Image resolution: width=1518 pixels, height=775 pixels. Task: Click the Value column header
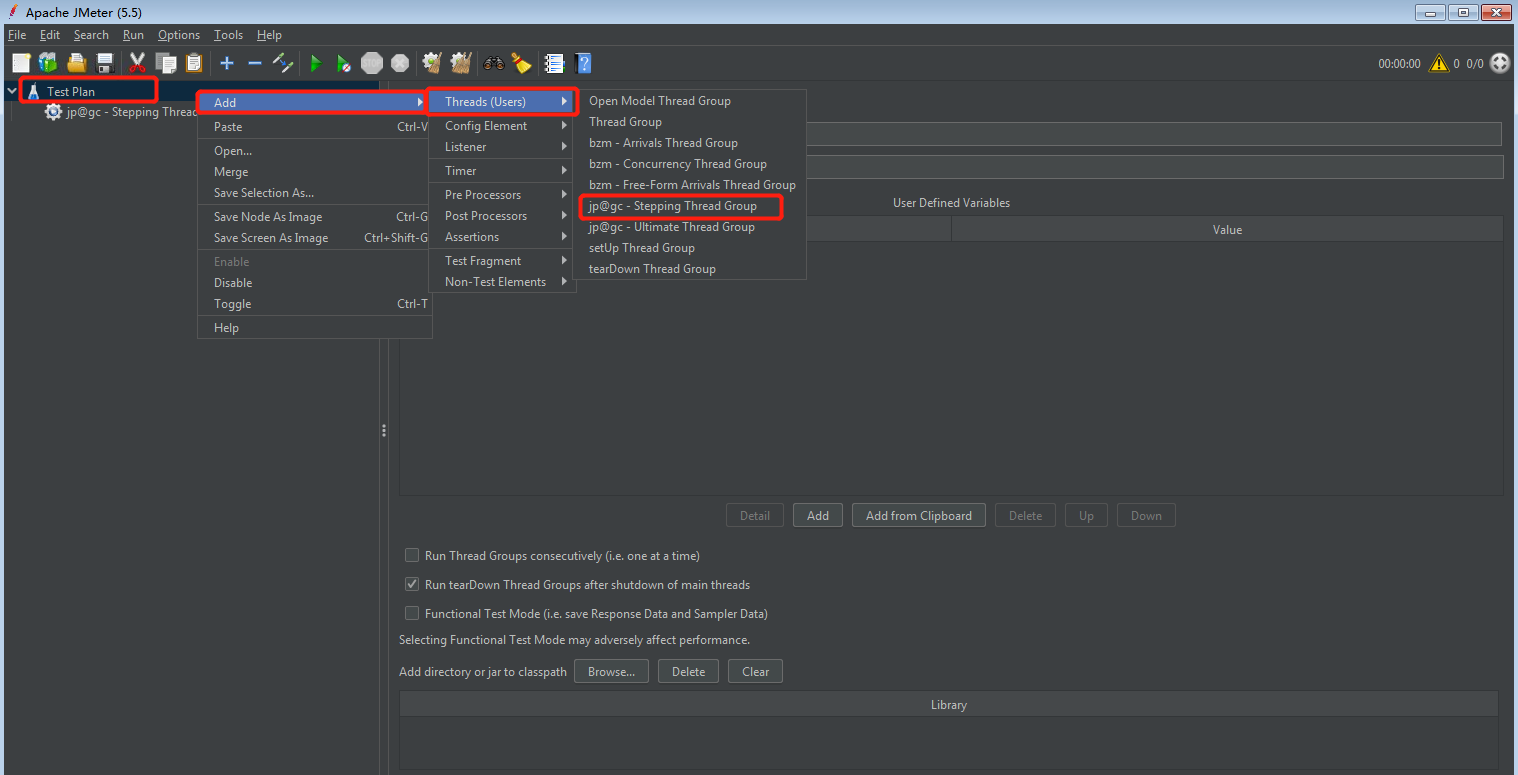(x=1227, y=230)
